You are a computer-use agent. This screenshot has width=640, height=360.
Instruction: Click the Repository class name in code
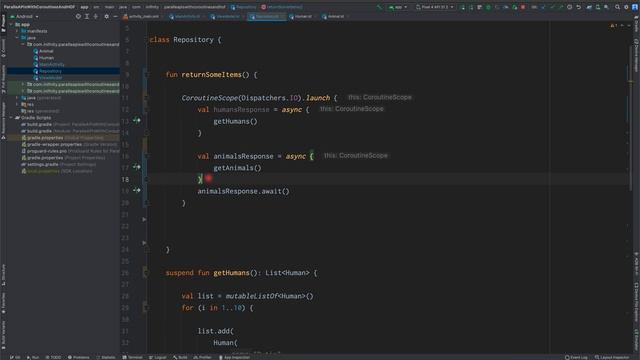193,40
